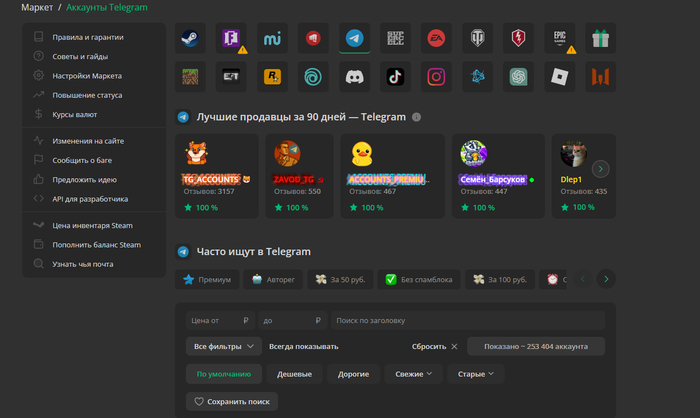Screen dimensions: 700x418
Task: Click the 'Поиск по заголовку' search field
Action: 468,320
